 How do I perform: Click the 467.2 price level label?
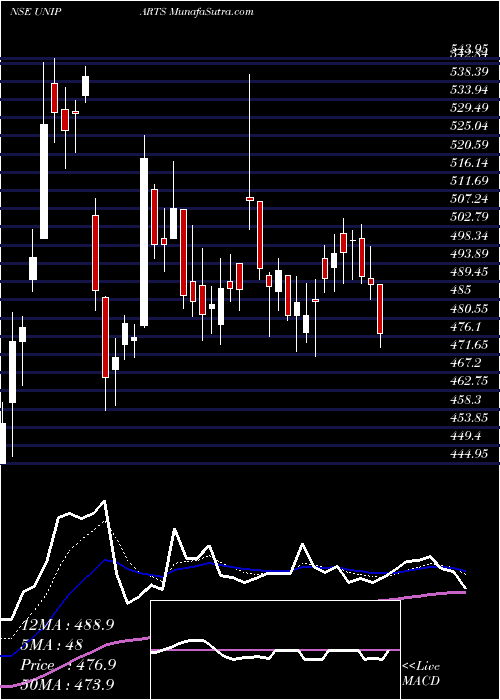[x=465, y=363]
